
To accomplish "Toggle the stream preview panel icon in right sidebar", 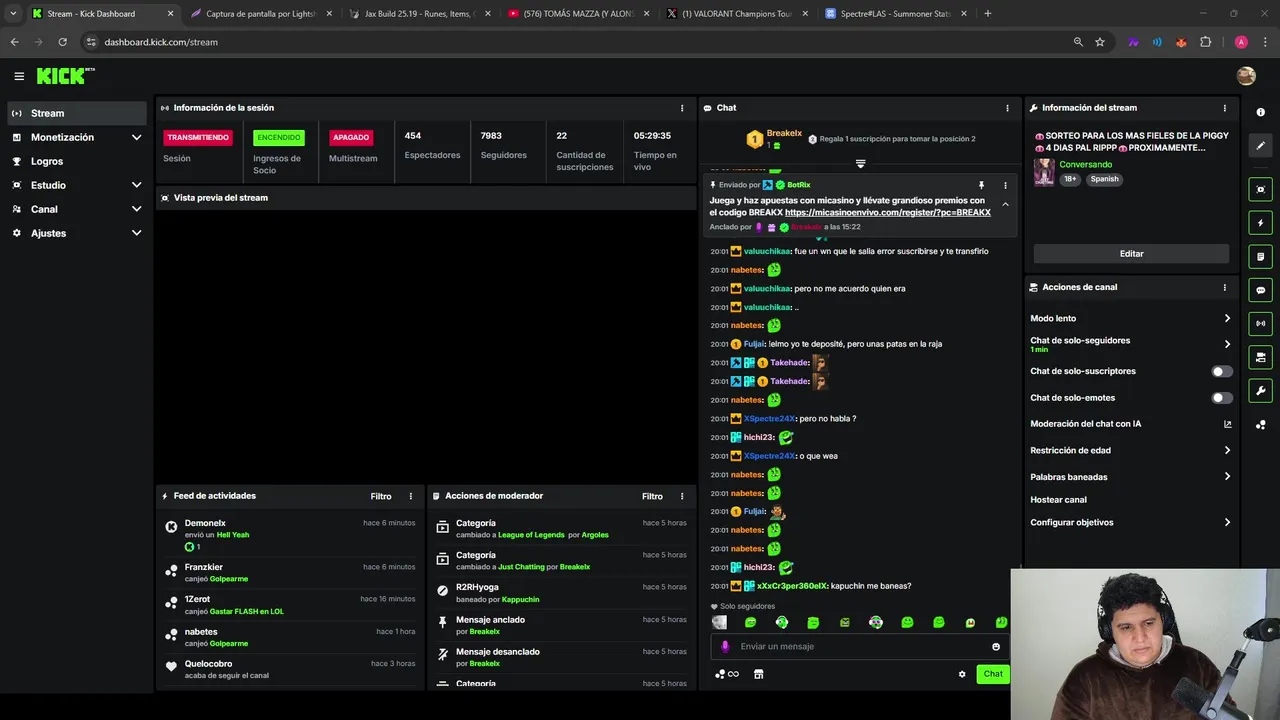I will coord(1260,189).
